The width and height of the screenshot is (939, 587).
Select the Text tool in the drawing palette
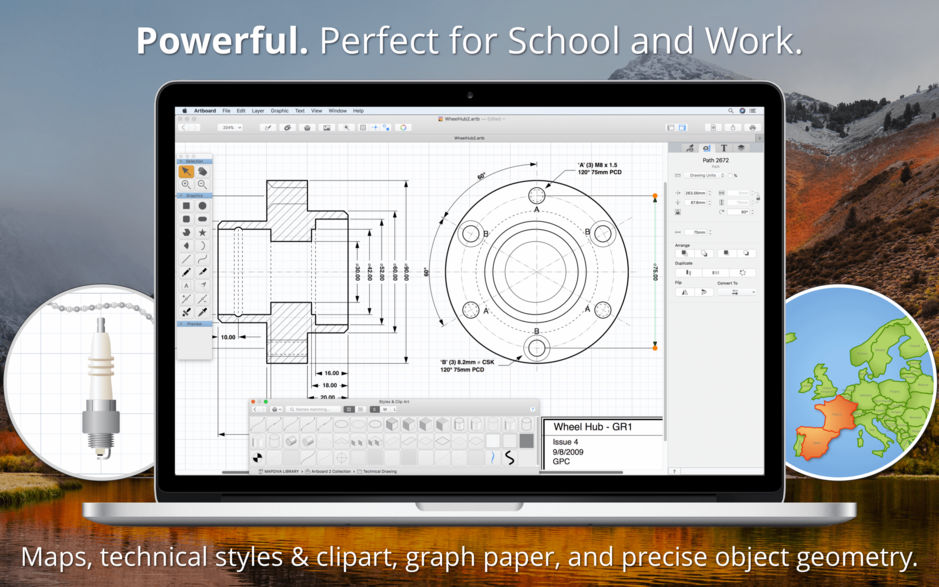tap(186, 283)
